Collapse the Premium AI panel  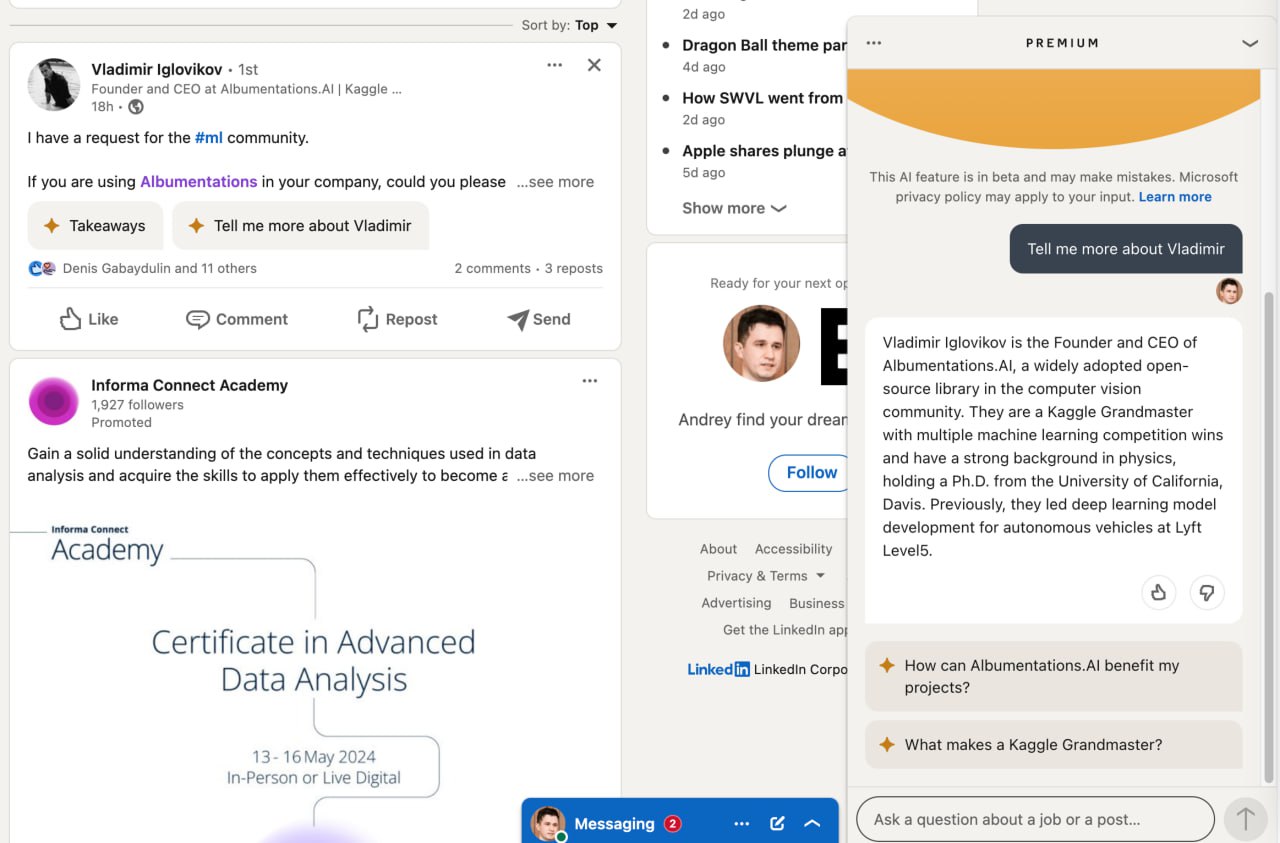(1250, 43)
